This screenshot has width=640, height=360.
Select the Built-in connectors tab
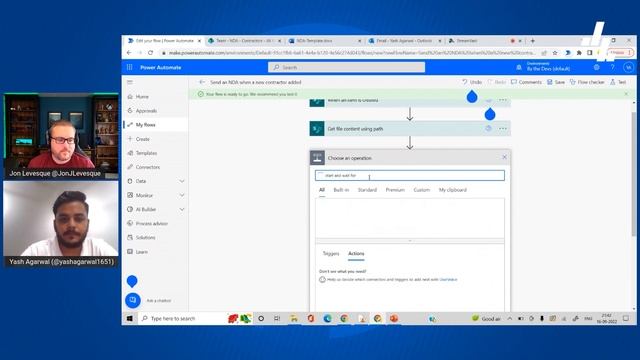pos(341,190)
